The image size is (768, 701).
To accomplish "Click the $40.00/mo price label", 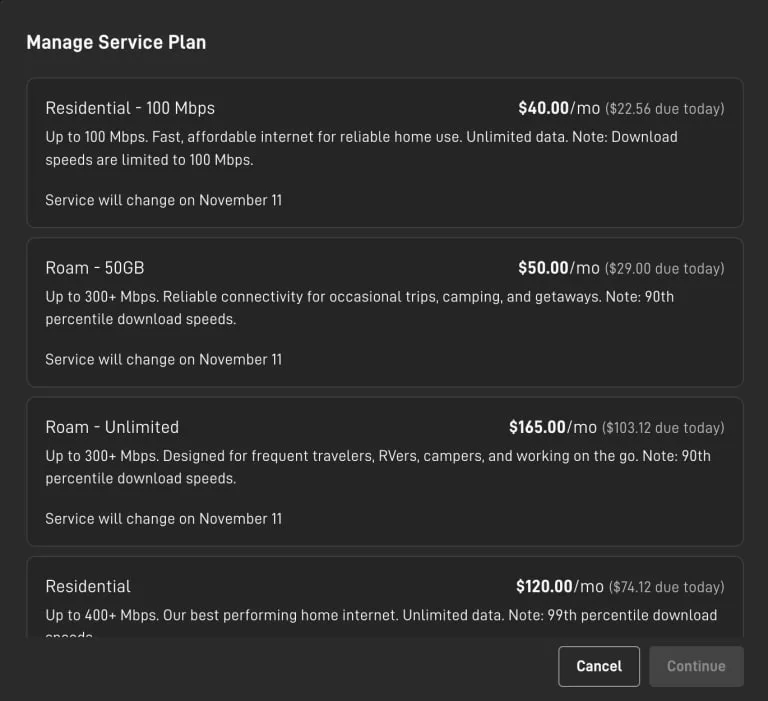I will coord(558,108).
